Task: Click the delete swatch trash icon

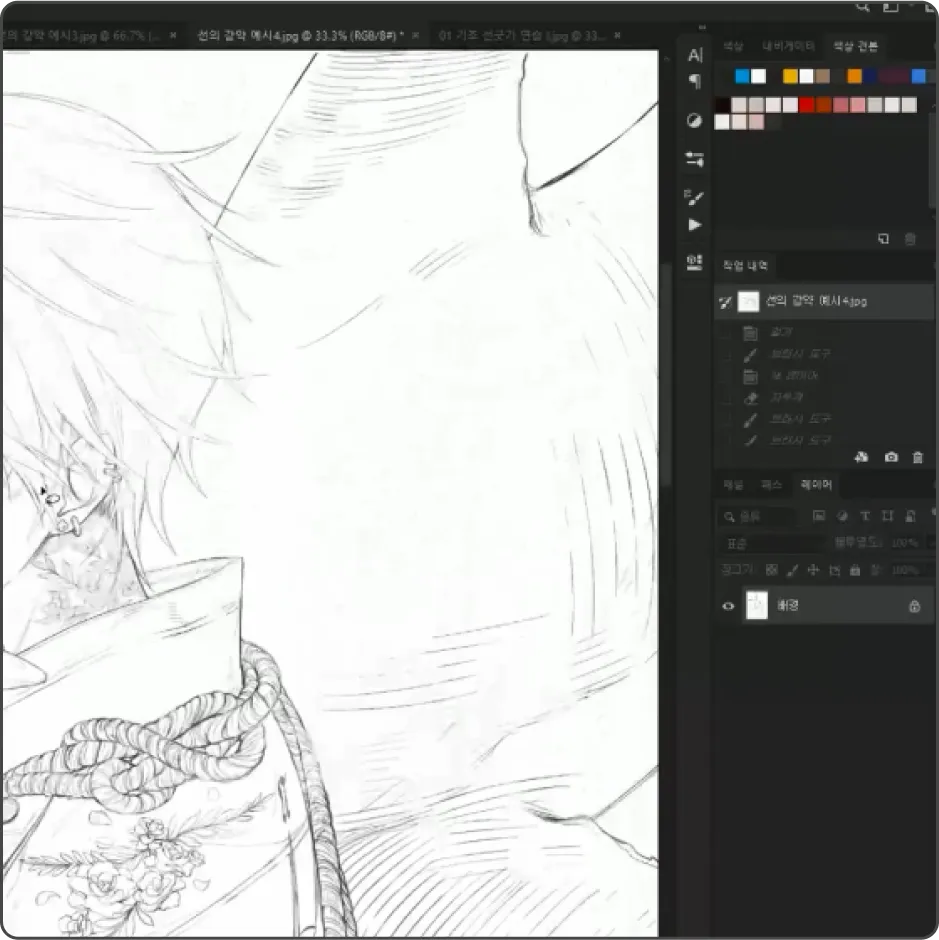Action: pos(910,239)
